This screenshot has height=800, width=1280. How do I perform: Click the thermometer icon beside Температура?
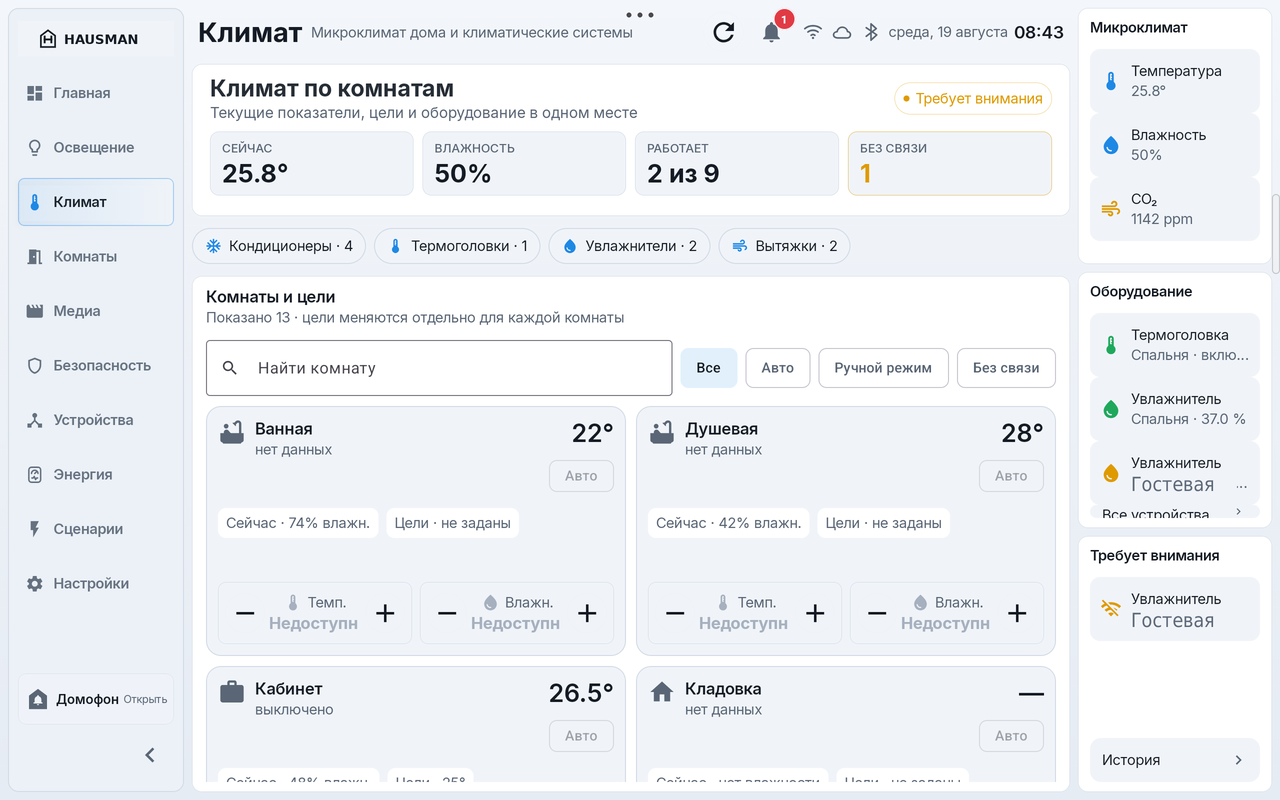[x=1110, y=81]
